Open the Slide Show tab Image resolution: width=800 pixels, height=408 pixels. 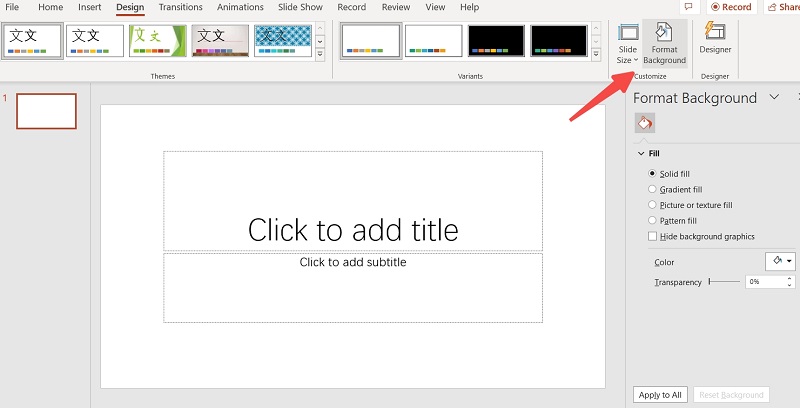[300, 7]
